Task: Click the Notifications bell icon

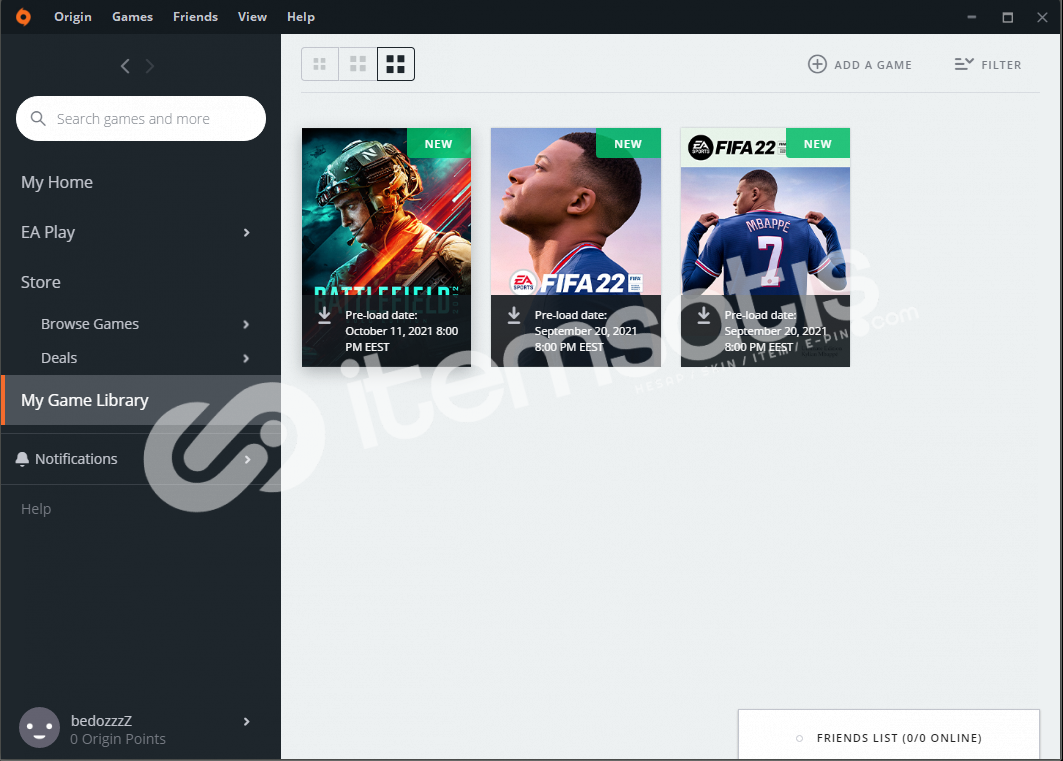Action: click(x=22, y=459)
